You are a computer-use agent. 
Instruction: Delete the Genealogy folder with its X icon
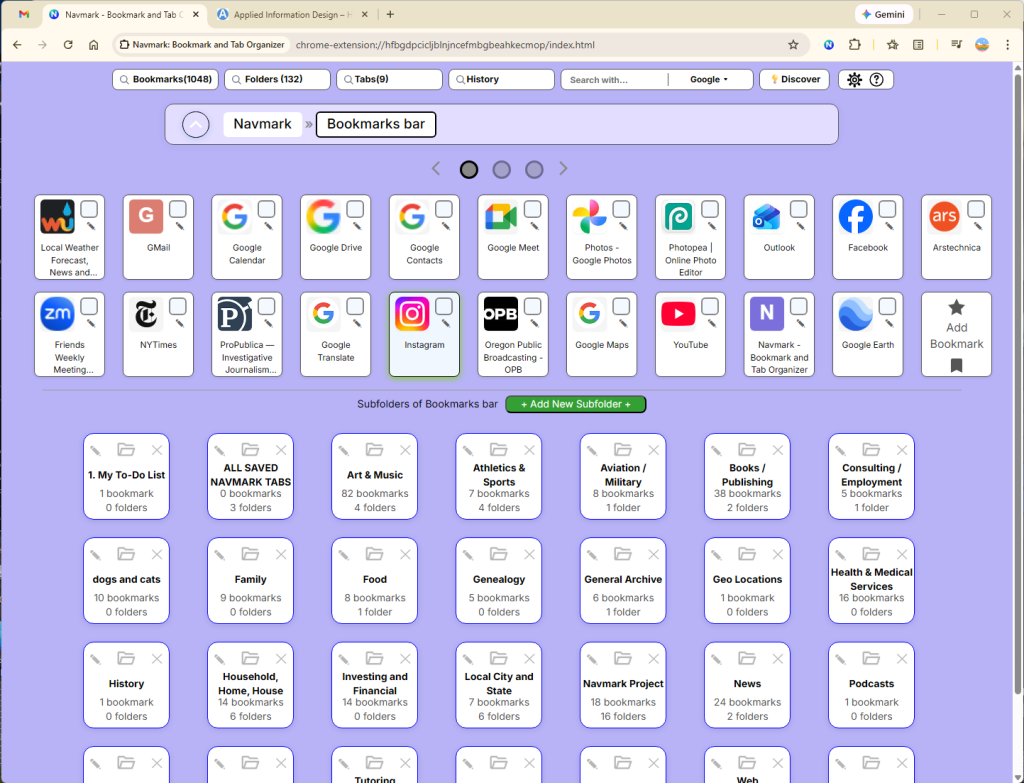(x=529, y=554)
